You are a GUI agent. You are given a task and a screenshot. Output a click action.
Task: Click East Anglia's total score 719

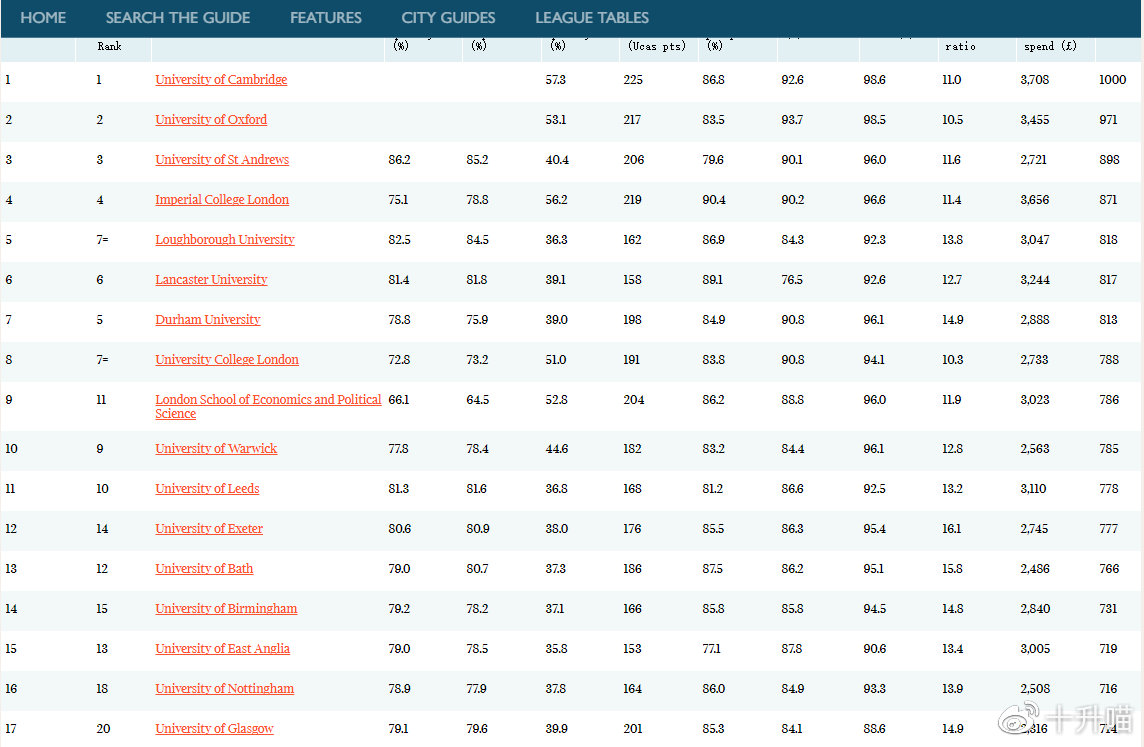click(x=1108, y=651)
